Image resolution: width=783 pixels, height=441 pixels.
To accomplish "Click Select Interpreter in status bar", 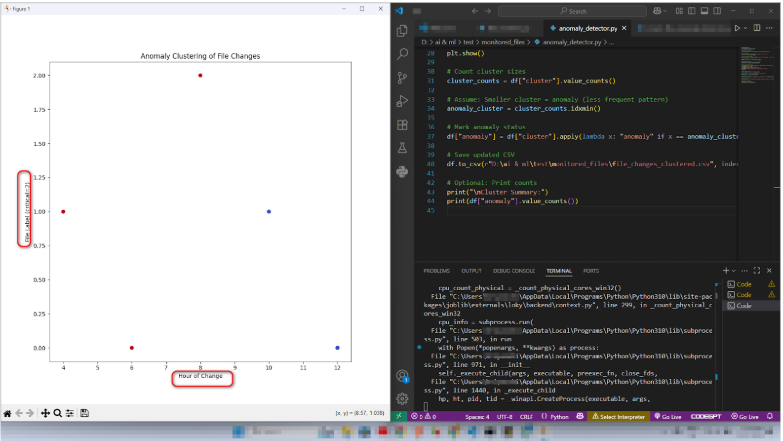I will (x=618, y=416).
